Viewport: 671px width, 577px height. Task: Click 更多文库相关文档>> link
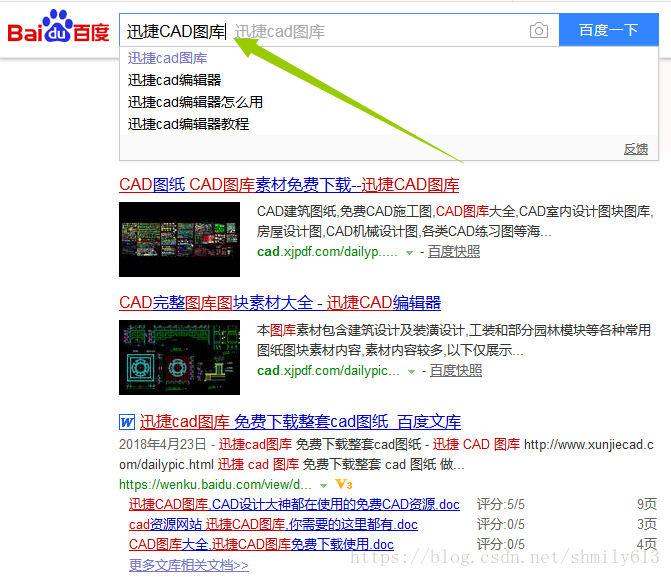tap(189, 565)
